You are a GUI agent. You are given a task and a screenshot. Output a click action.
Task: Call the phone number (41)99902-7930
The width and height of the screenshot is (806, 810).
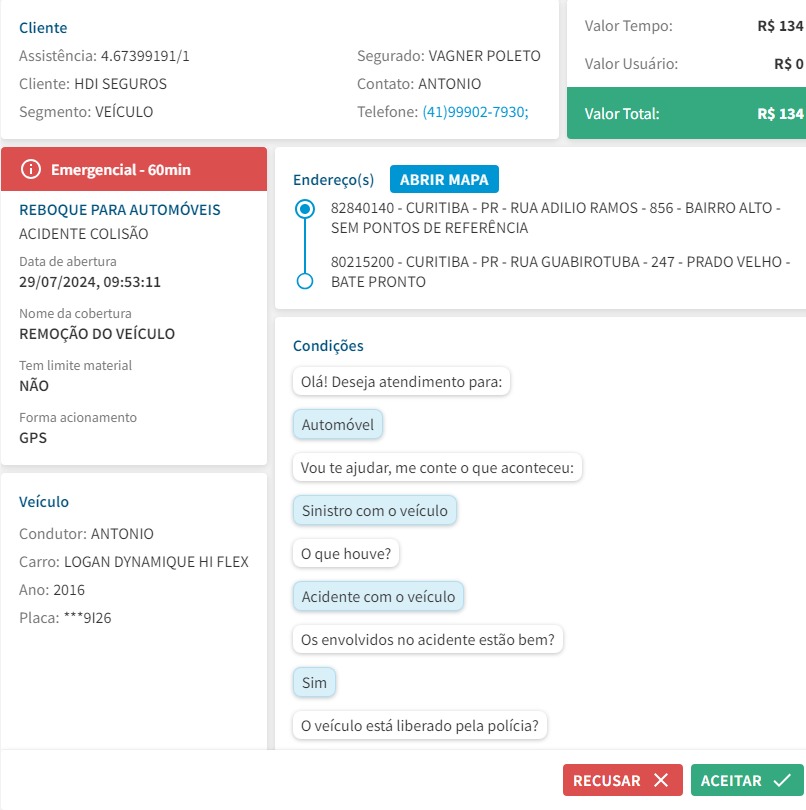click(475, 112)
